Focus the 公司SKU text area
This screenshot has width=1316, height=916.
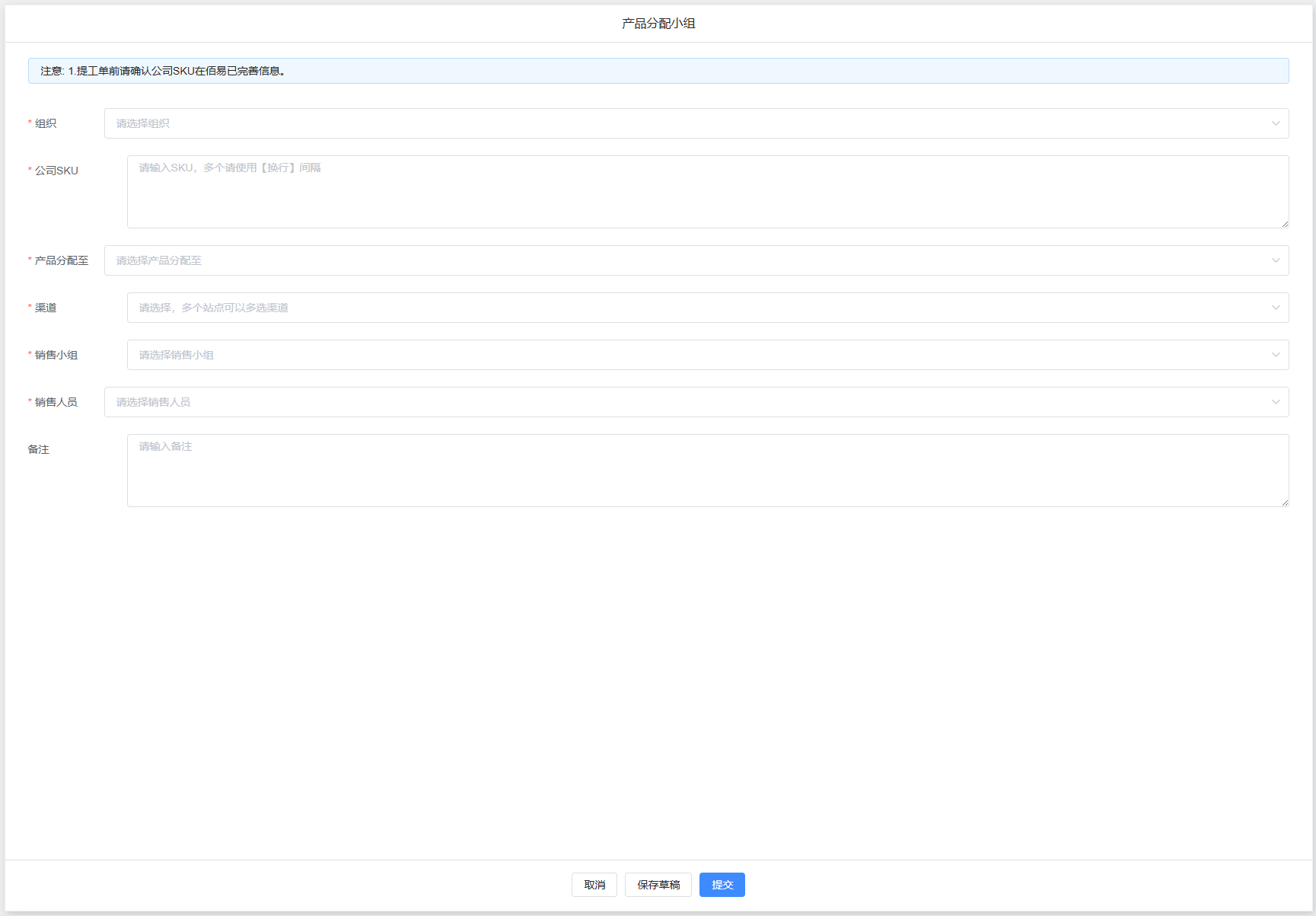706,192
